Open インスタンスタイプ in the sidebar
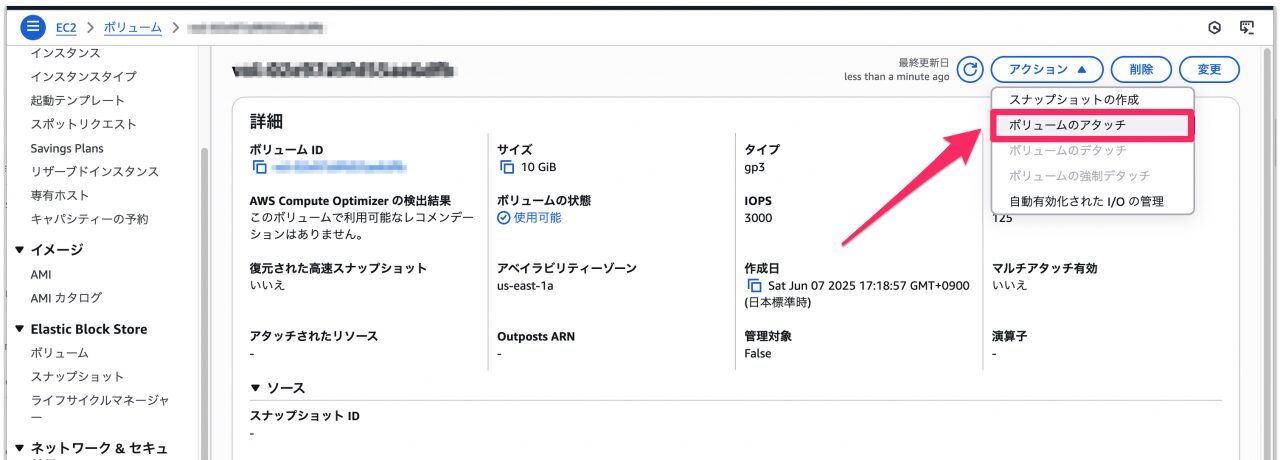This screenshot has width=1280, height=460. (x=84, y=77)
